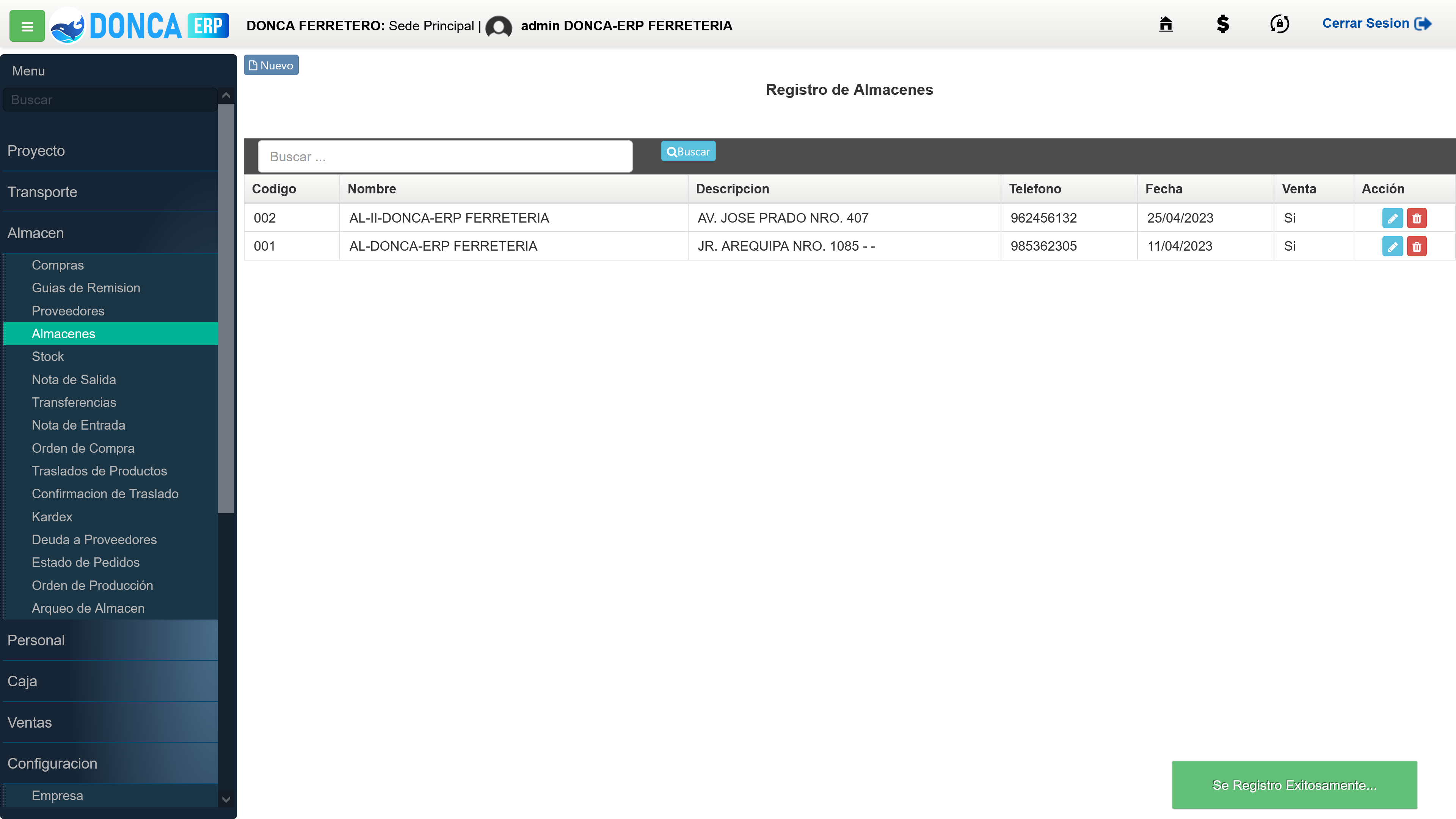Delete almacen 001 with trash icon
This screenshot has height=819, width=1456.
[1417, 246]
